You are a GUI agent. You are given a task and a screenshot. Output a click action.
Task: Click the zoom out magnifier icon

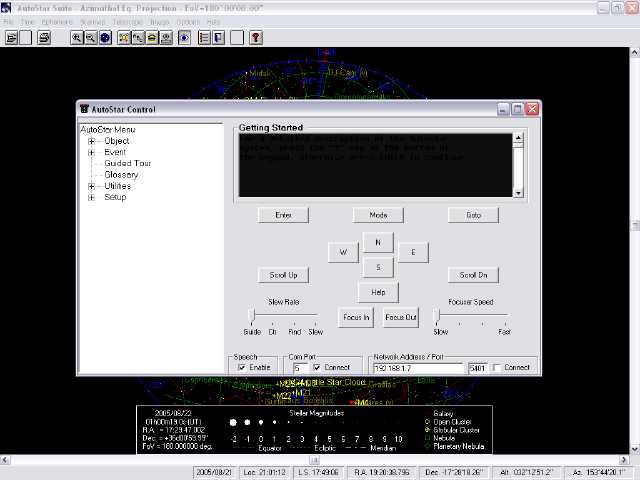coord(91,38)
